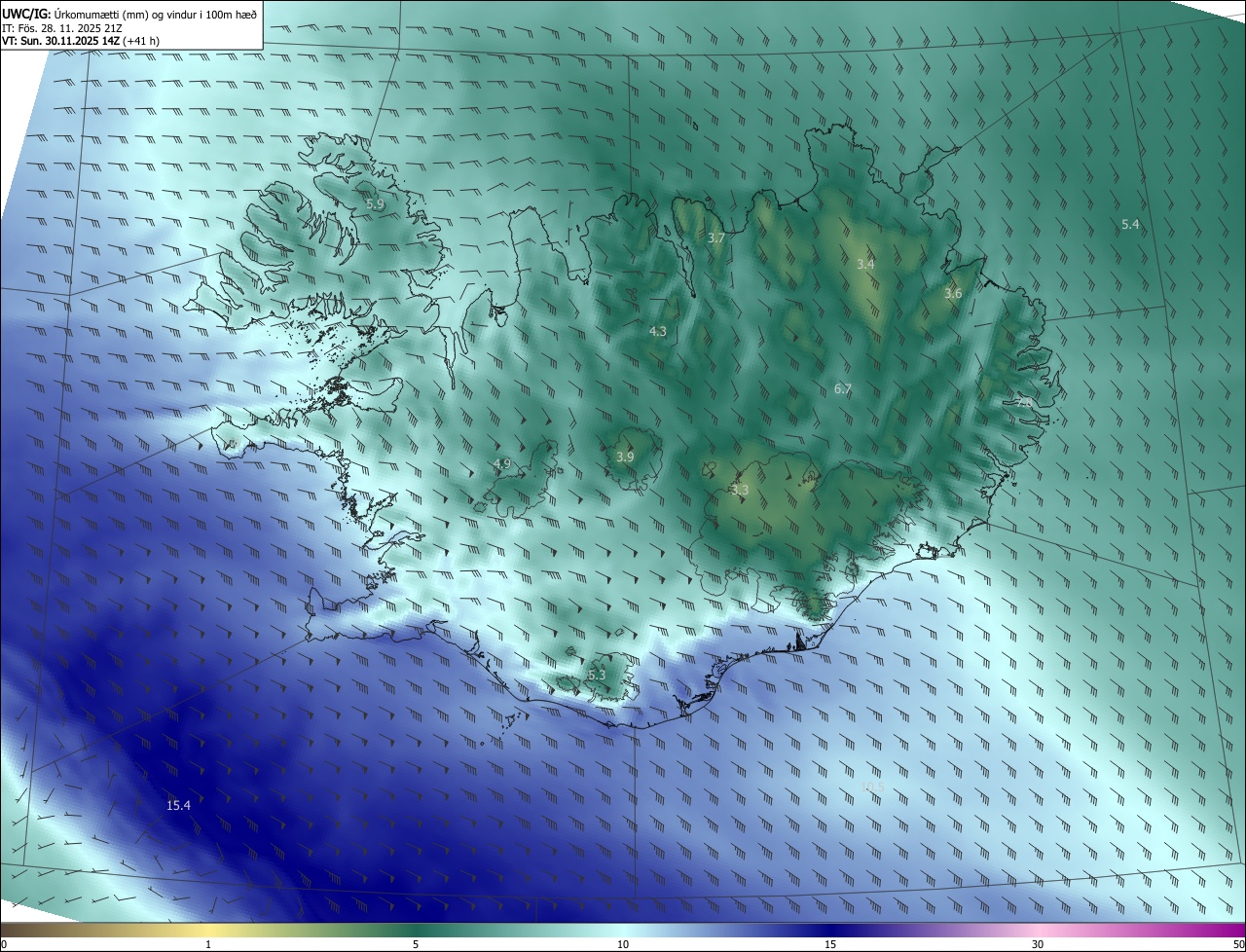
Task: Click the 6.7 value label on the map
Action: click(x=843, y=388)
